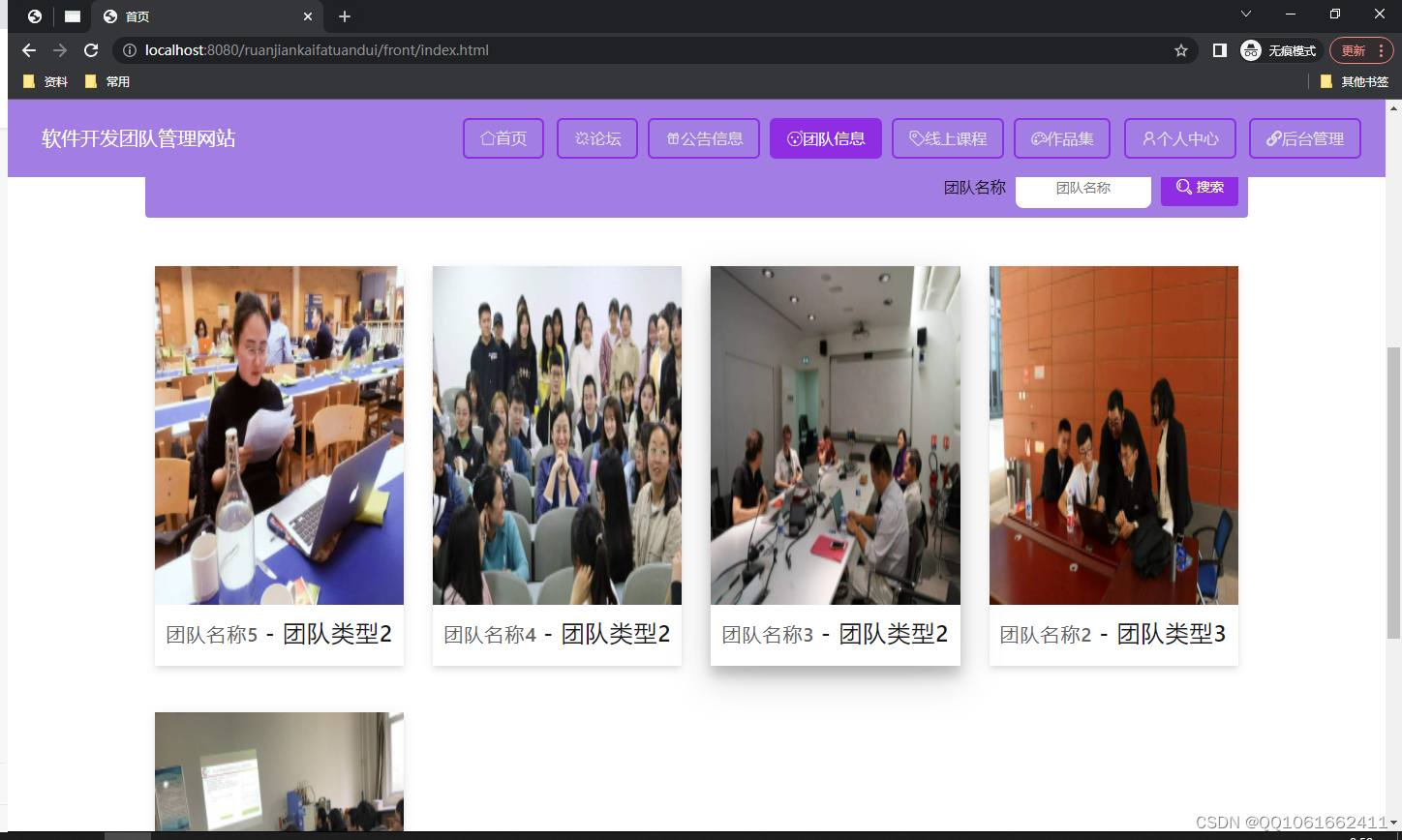Go to 首页 in the navigation menu
Viewport: 1402px width, 840px height.
click(x=503, y=138)
